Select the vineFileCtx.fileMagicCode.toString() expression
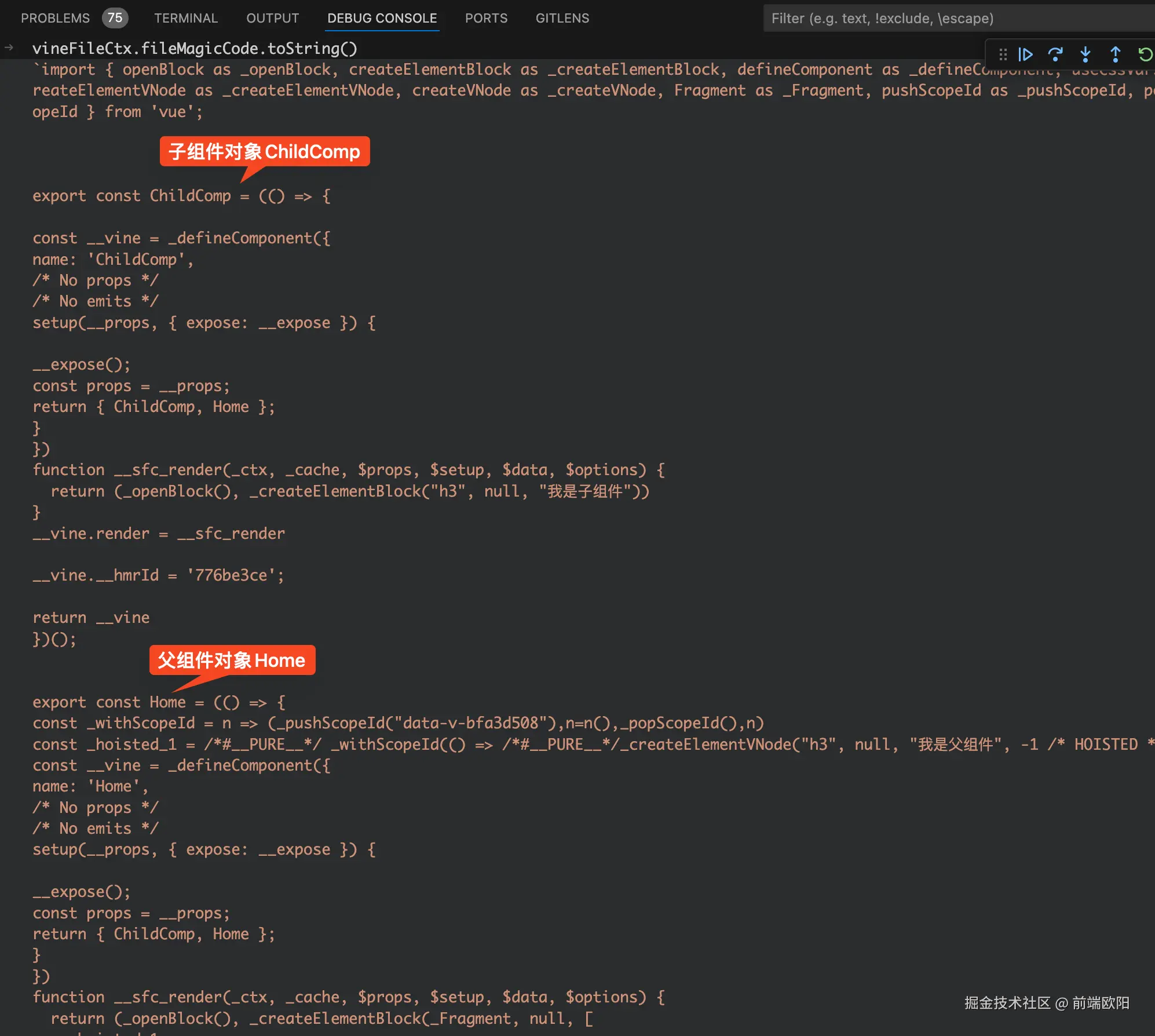Screen dimensions: 1155x1036 pyautogui.click(x=195, y=48)
